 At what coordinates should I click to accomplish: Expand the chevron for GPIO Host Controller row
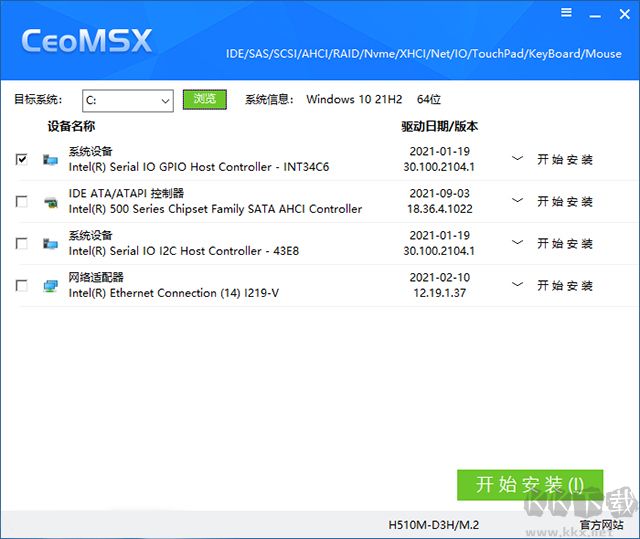[x=517, y=158]
